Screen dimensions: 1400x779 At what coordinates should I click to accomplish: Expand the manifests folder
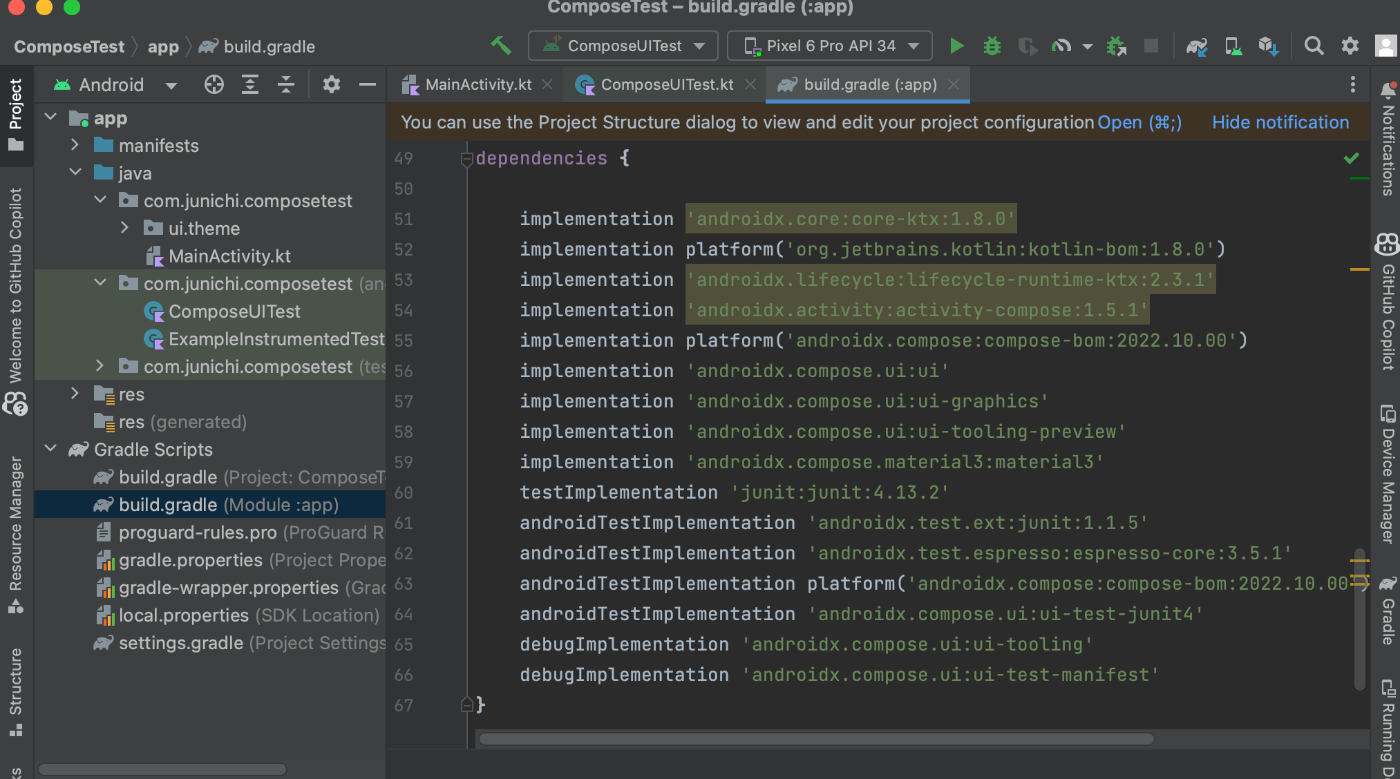click(x=75, y=145)
